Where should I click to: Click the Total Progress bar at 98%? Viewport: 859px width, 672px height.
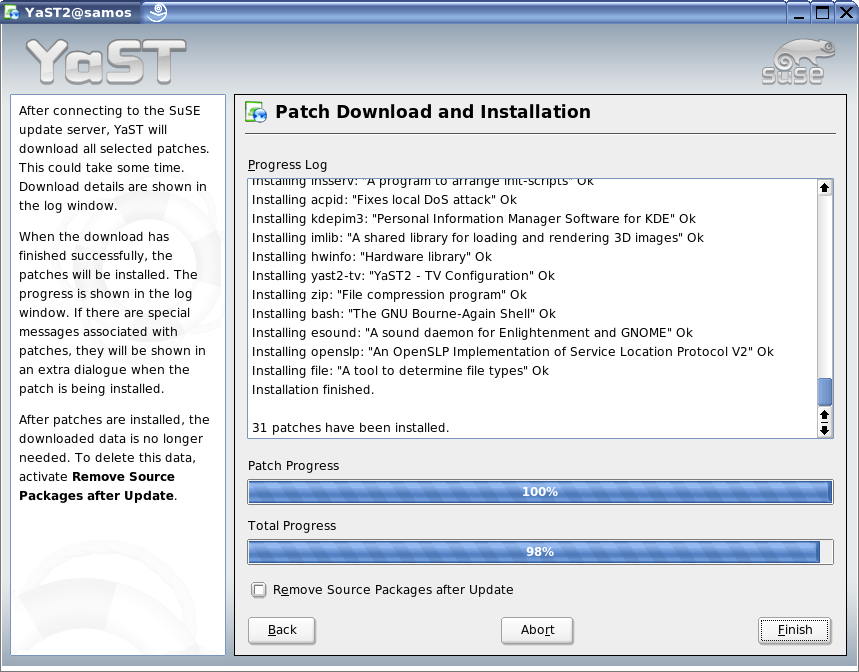[x=540, y=552]
